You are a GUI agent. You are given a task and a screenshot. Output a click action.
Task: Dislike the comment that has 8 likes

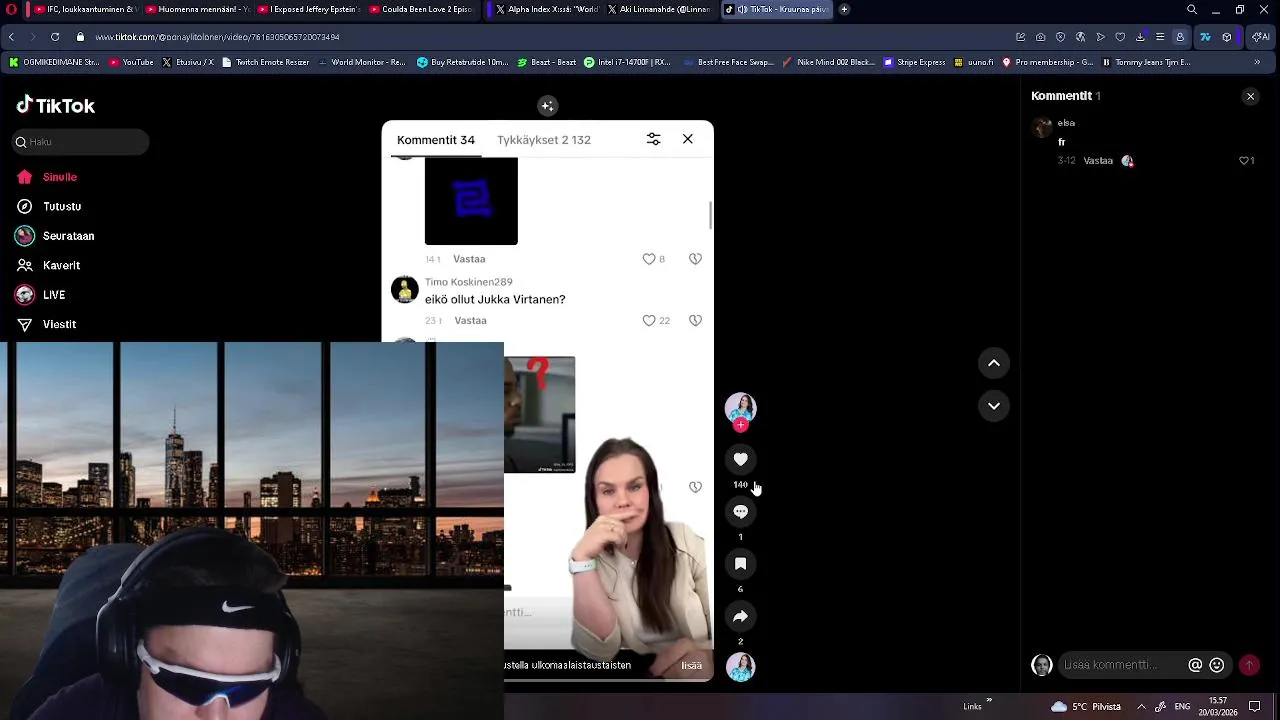pyautogui.click(x=695, y=259)
